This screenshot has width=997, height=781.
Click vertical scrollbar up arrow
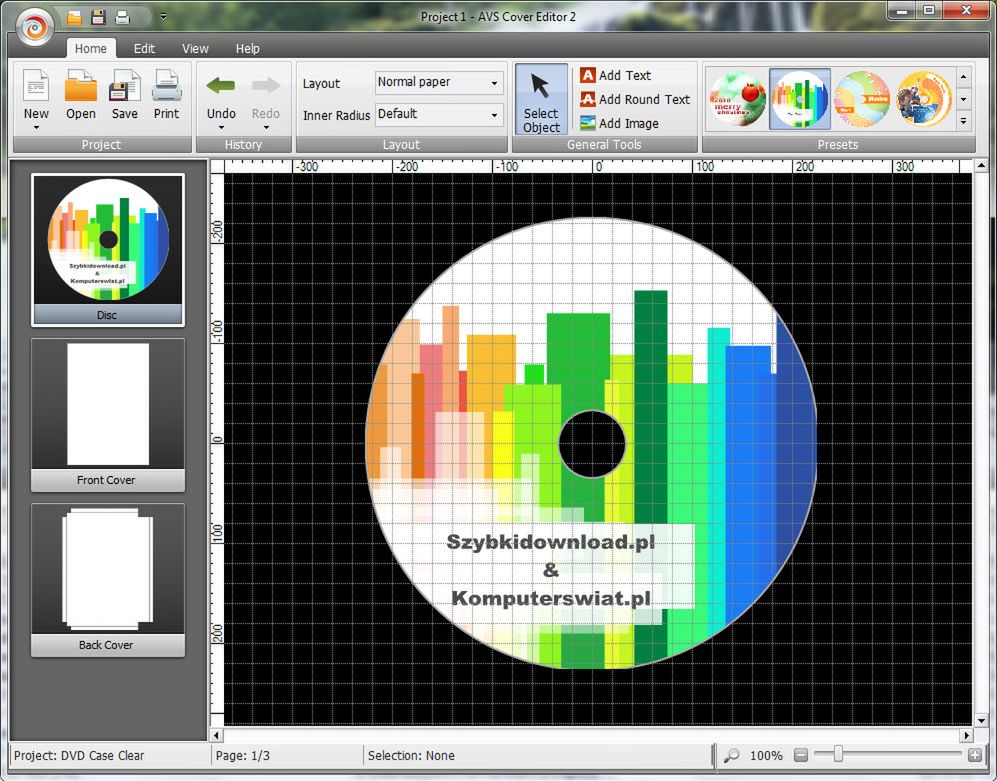(x=980, y=167)
